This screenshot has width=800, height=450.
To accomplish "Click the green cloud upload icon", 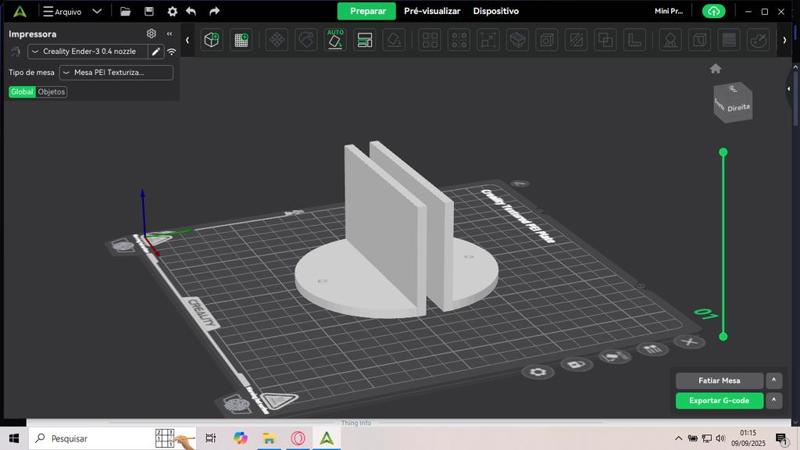I will tap(713, 11).
